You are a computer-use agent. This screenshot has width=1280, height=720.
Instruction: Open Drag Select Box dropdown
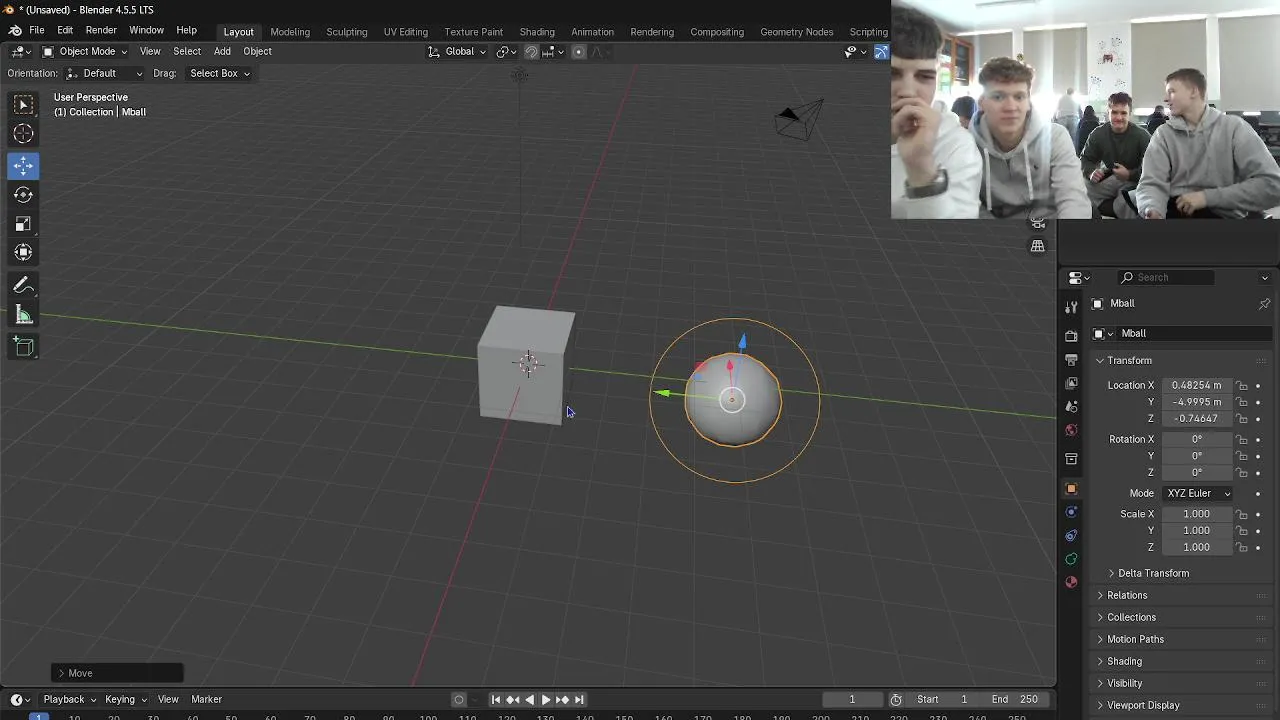(x=219, y=74)
